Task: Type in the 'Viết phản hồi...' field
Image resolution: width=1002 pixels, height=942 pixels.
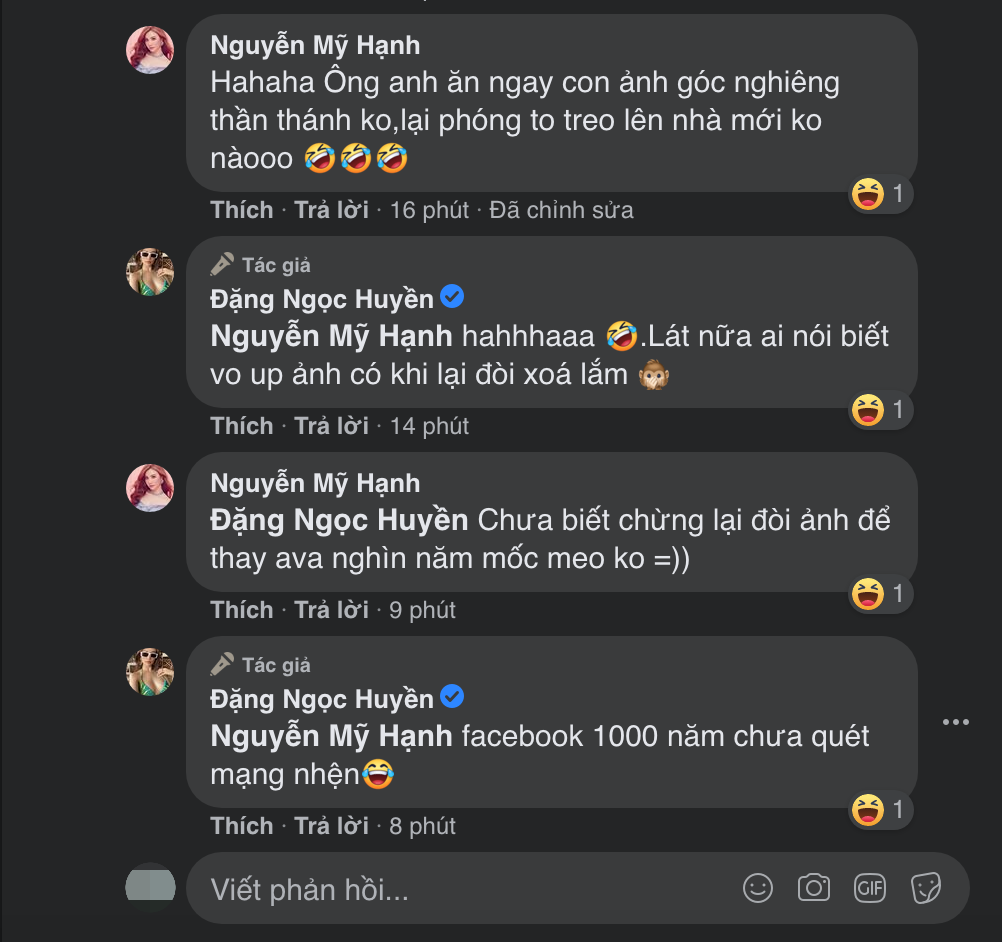Action: 460,889
